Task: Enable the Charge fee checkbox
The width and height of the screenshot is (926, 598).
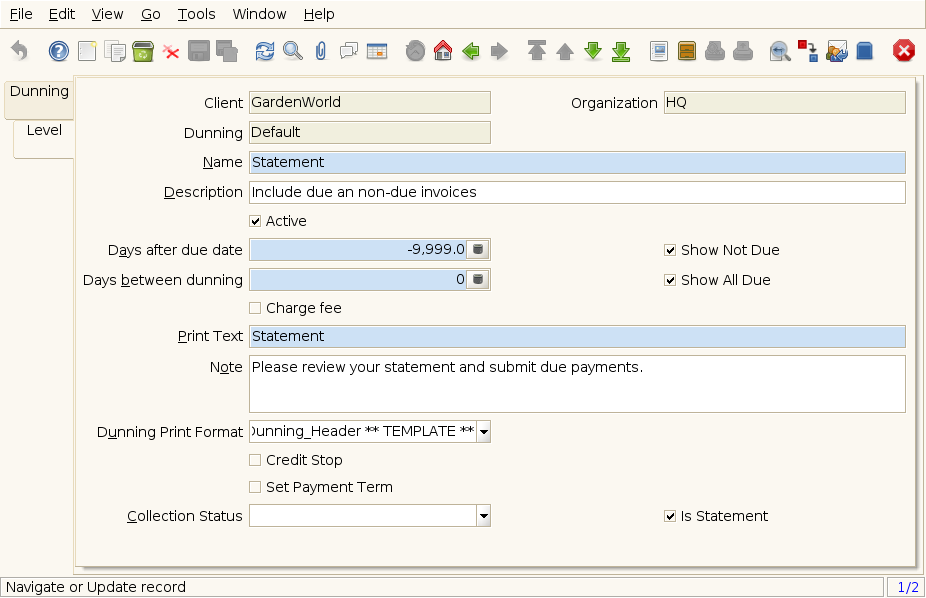Action: click(255, 308)
